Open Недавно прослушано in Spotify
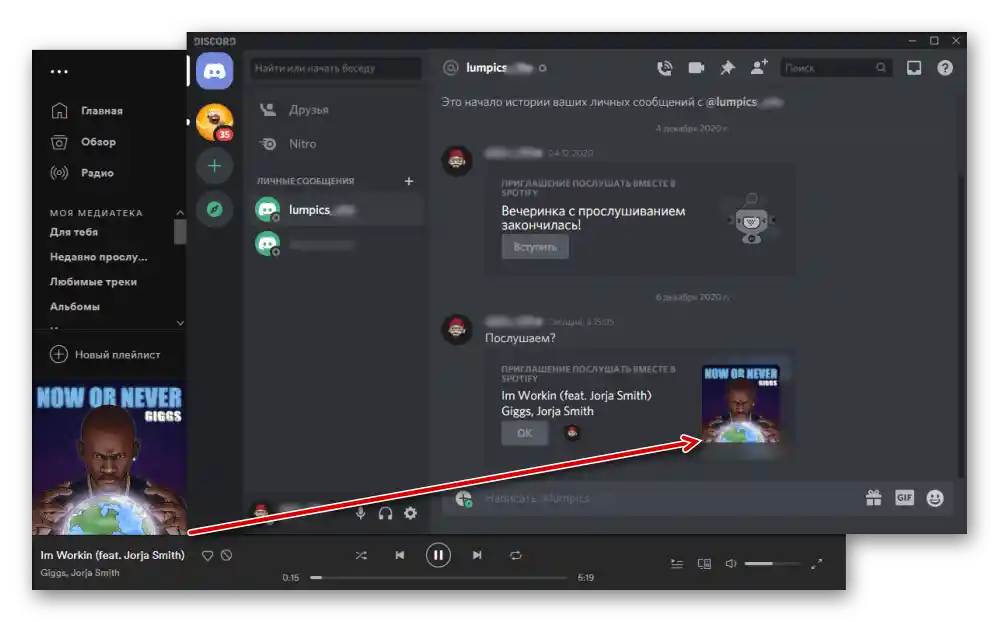Screen dimensions: 999x622 click(98, 257)
